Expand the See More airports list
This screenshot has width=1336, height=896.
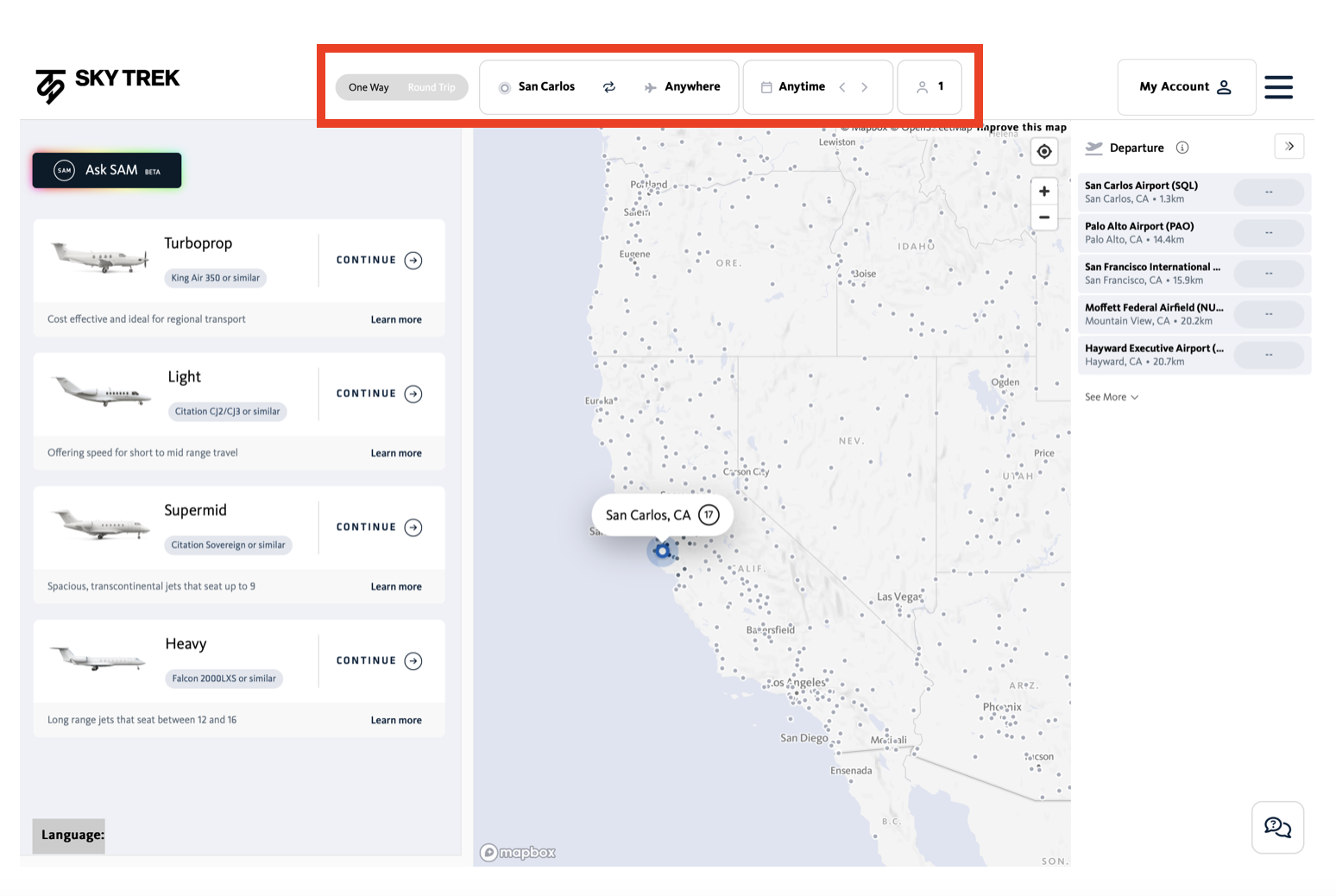point(1112,397)
